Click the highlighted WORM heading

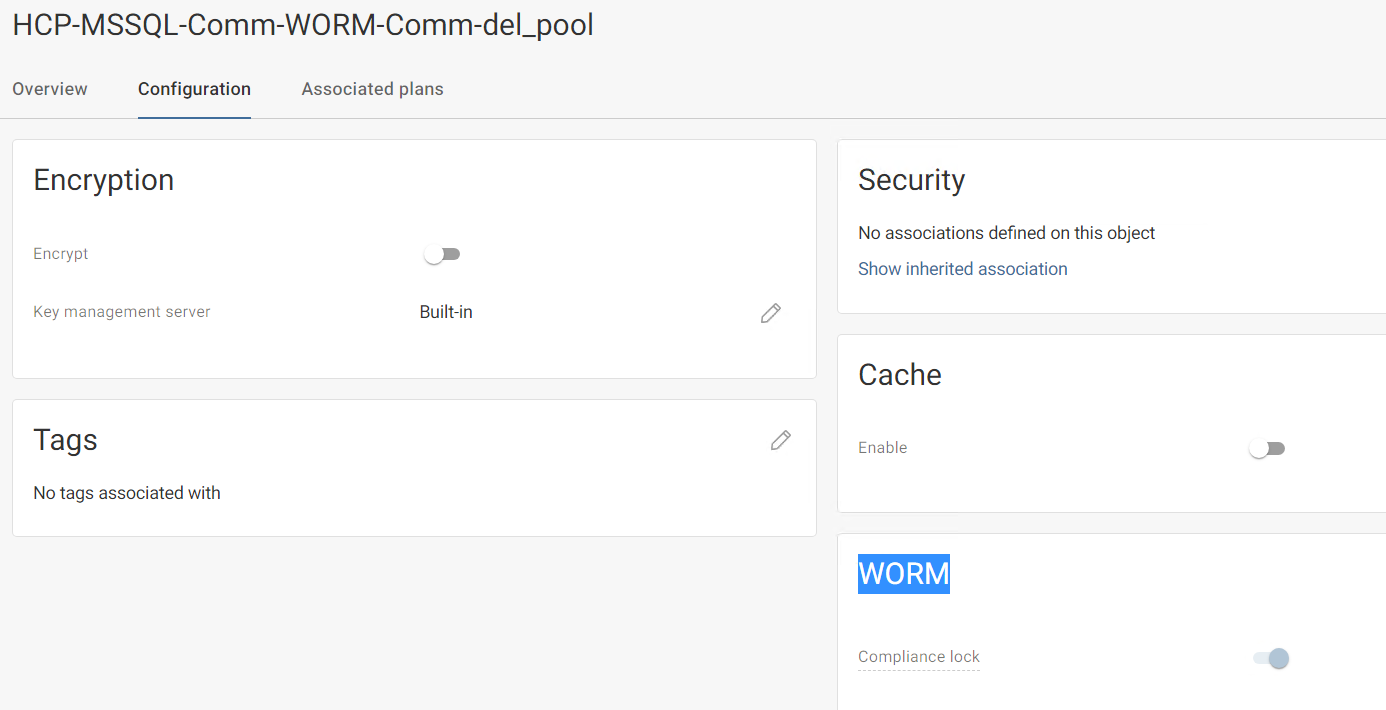pos(904,574)
